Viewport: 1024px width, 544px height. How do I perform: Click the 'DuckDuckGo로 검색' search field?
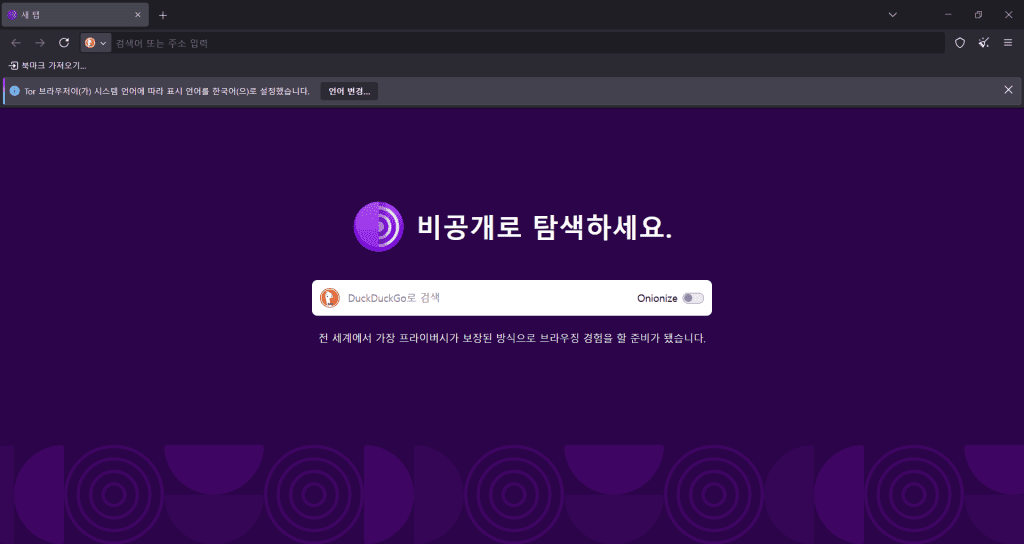pos(480,298)
